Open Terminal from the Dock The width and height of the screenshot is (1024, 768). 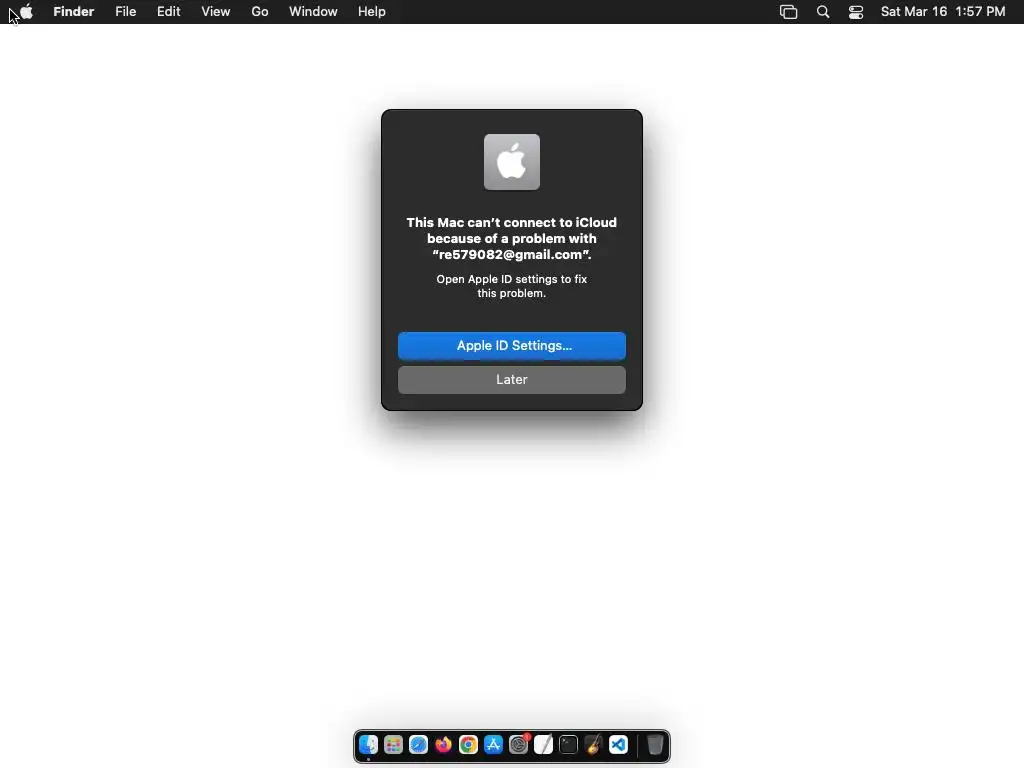[x=568, y=744]
